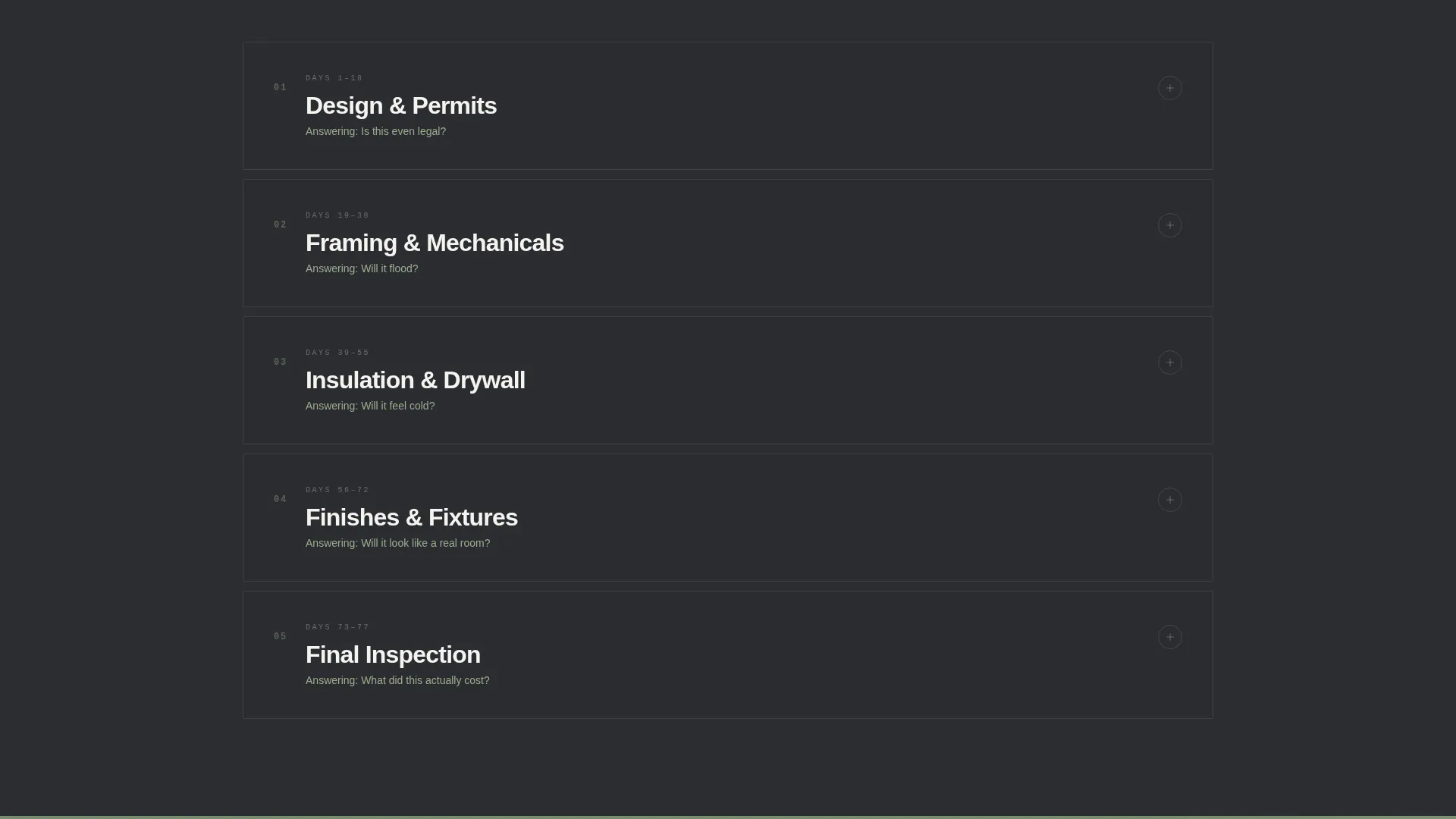Click 'Answering: Will it feel cold?' subtitle

[370, 406]
